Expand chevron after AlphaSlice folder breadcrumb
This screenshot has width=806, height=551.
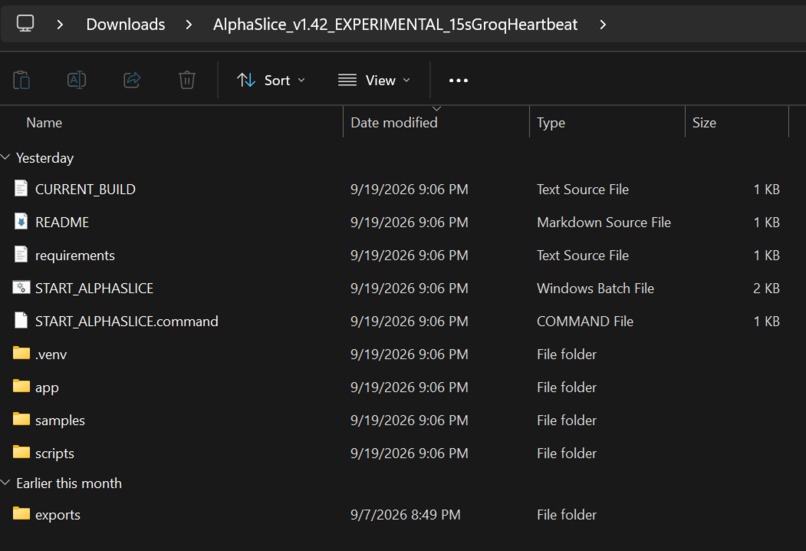(x=603, y=24)
